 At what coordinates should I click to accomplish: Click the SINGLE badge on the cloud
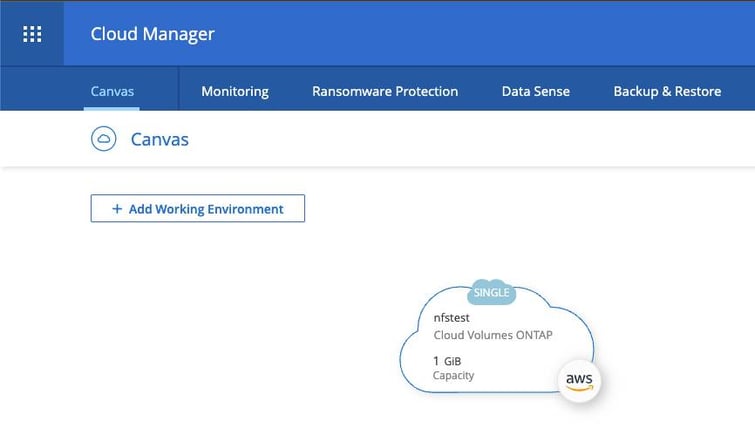click(491, 293)
